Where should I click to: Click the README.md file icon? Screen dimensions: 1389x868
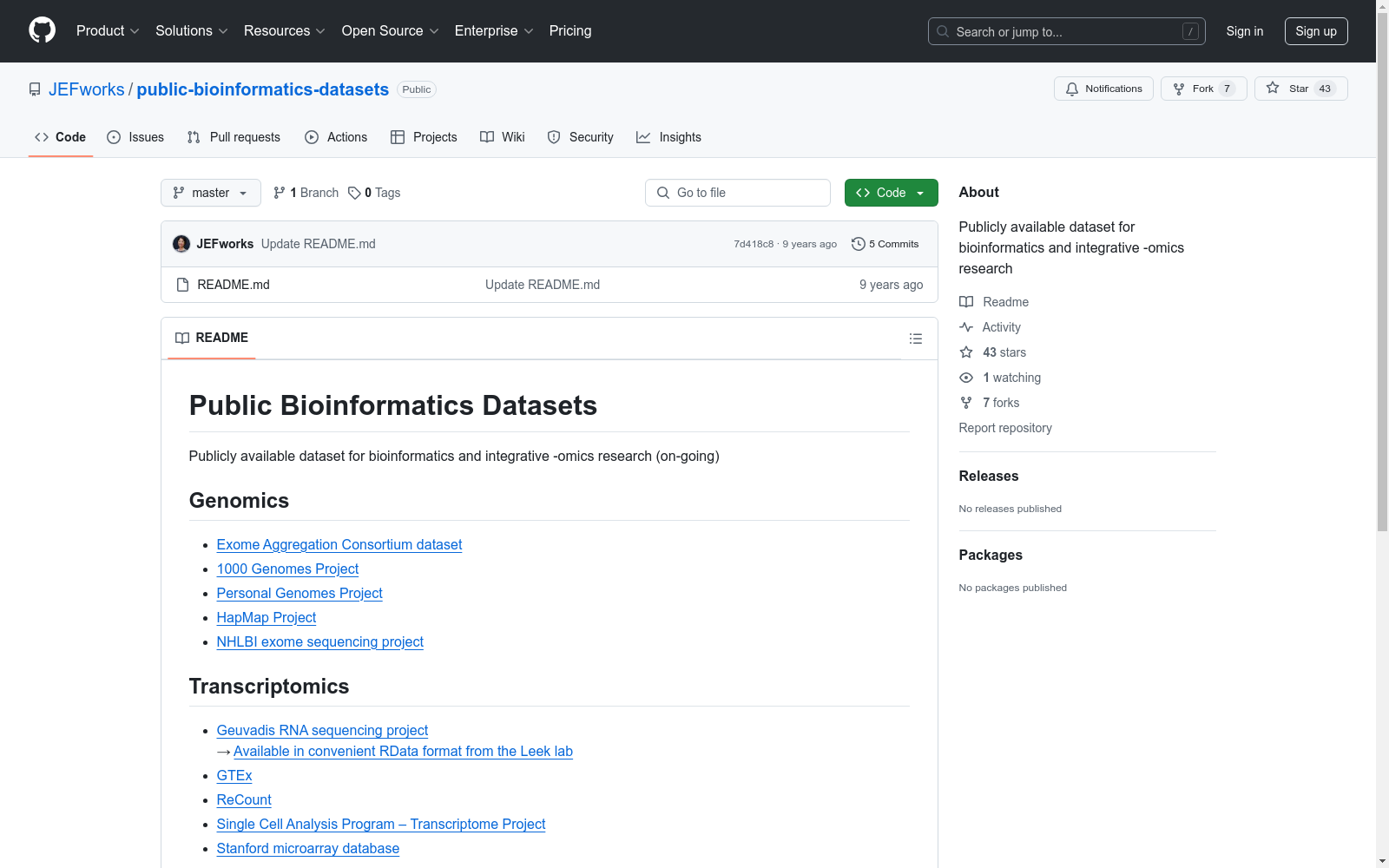182,285
